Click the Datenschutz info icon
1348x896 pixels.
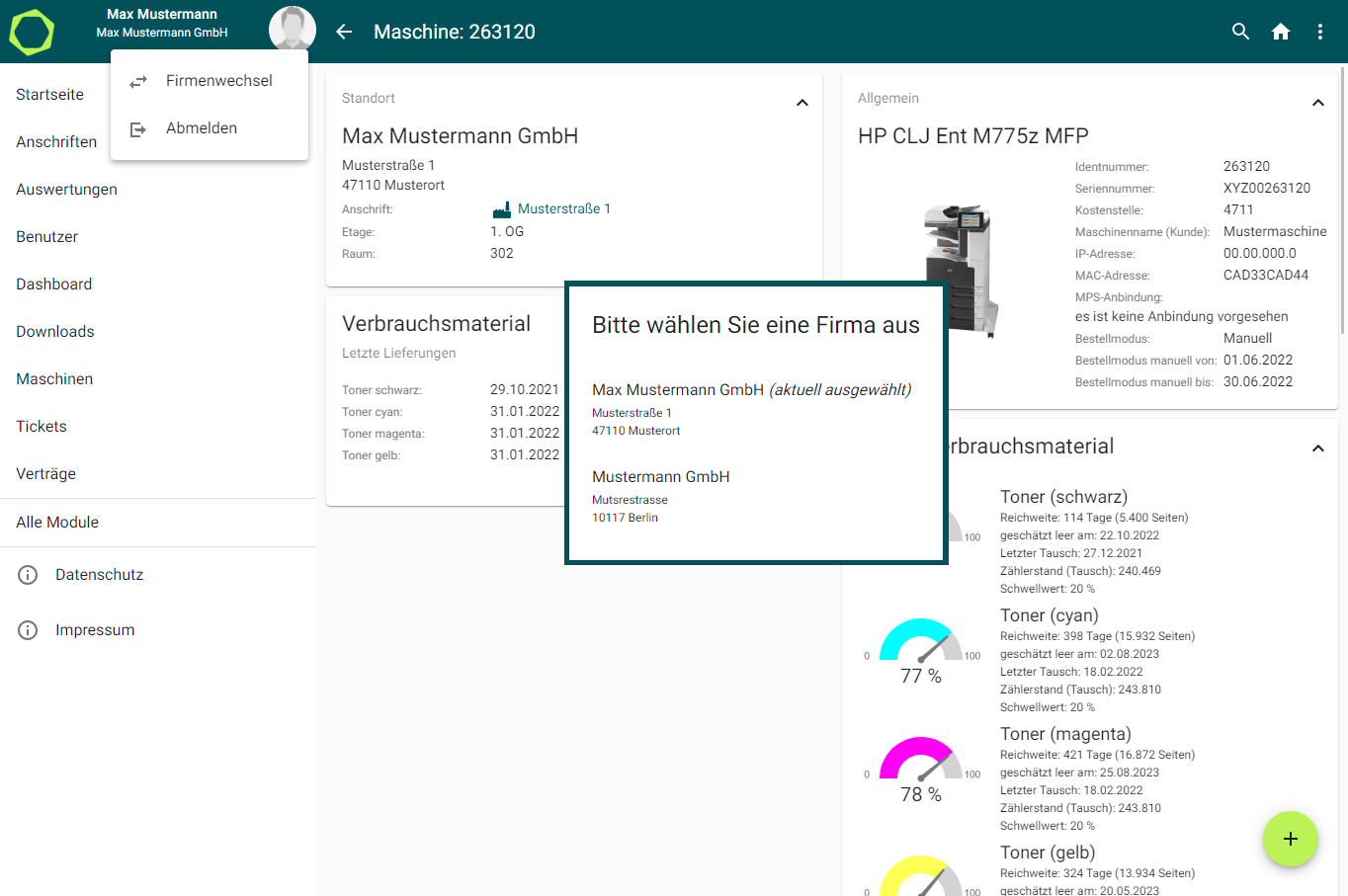[x=28, y=575]
